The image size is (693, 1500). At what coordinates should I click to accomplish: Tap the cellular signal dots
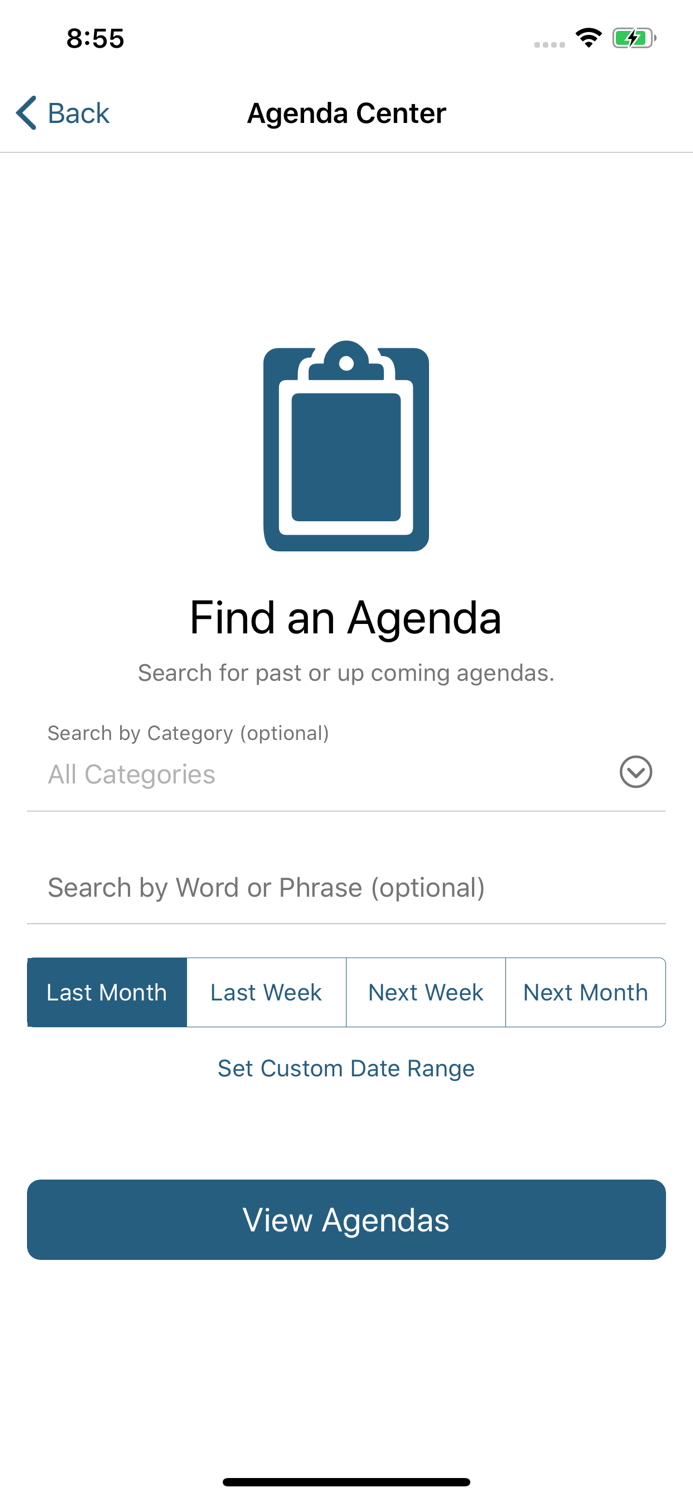coord(549,44)
